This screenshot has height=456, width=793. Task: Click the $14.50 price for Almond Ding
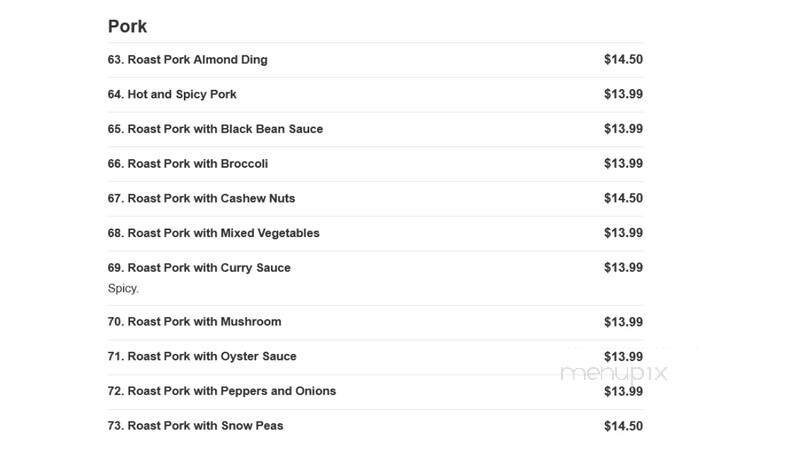coord(623,60)
